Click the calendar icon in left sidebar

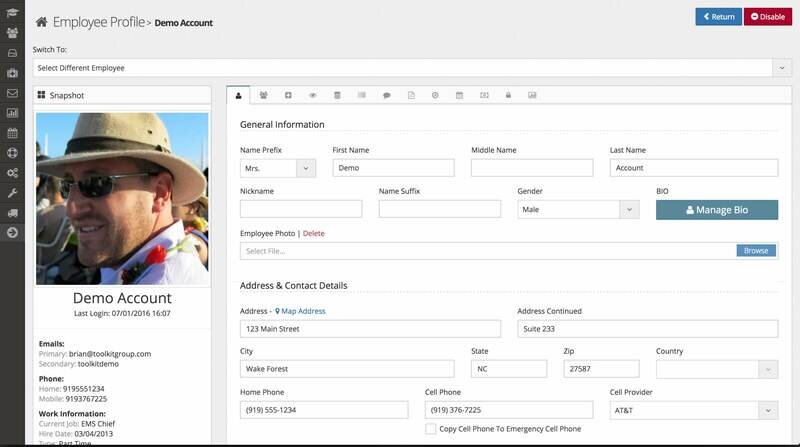click(x=12, y=133)
